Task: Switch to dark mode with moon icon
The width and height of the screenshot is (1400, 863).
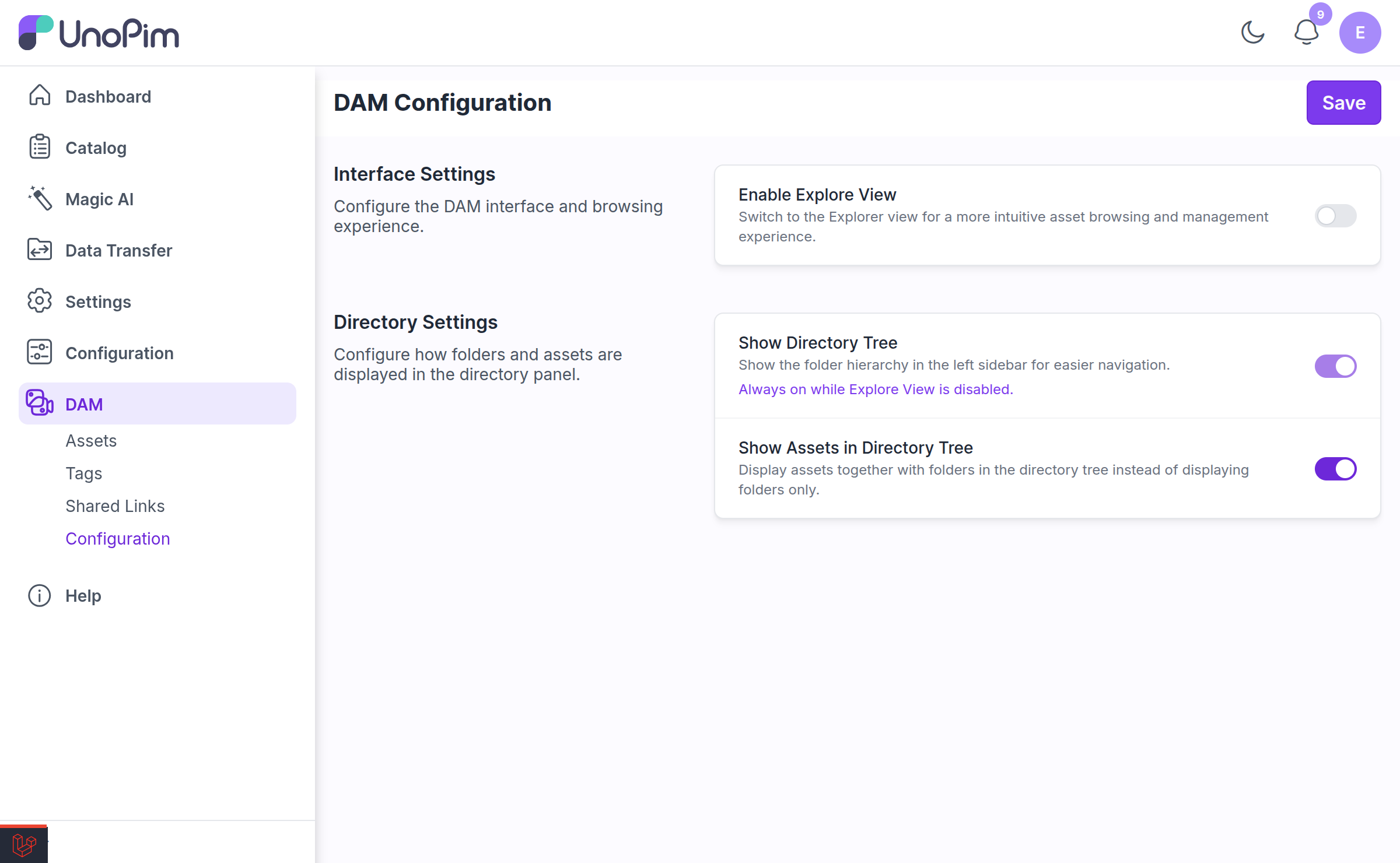Action: coord(1252,33)
